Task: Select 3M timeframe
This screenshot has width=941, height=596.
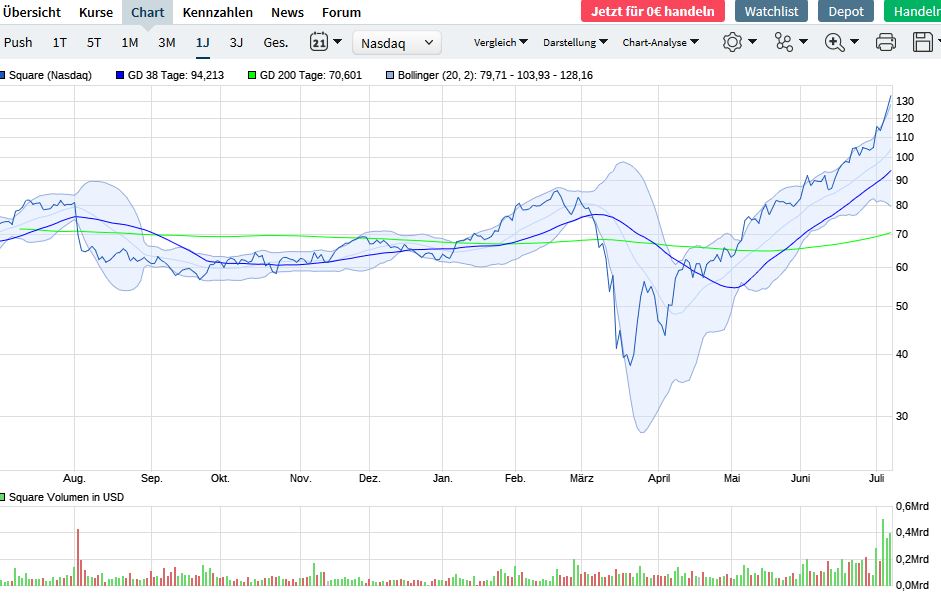Action: tap(167, 43)
